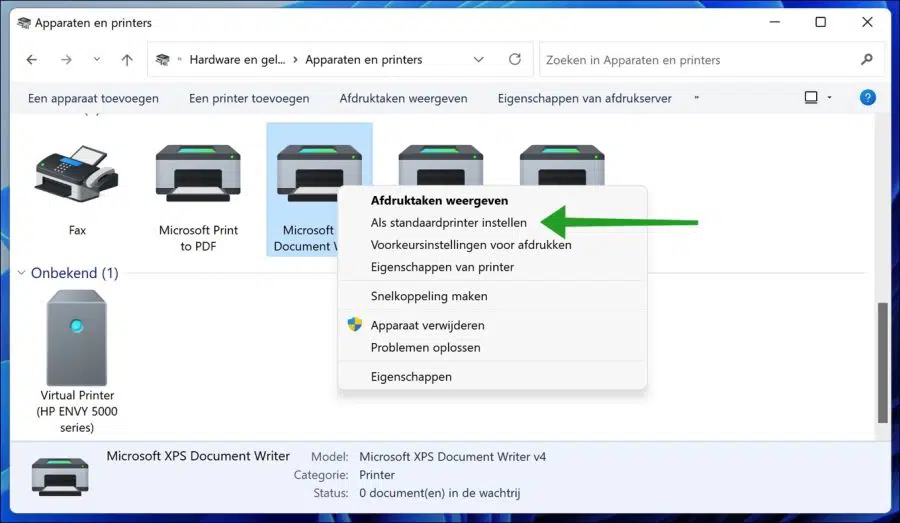Maximize the Apparaten en printers window
Image resolution: width=900 pixels, height=523 pixels.
click(x=821, y=22)
